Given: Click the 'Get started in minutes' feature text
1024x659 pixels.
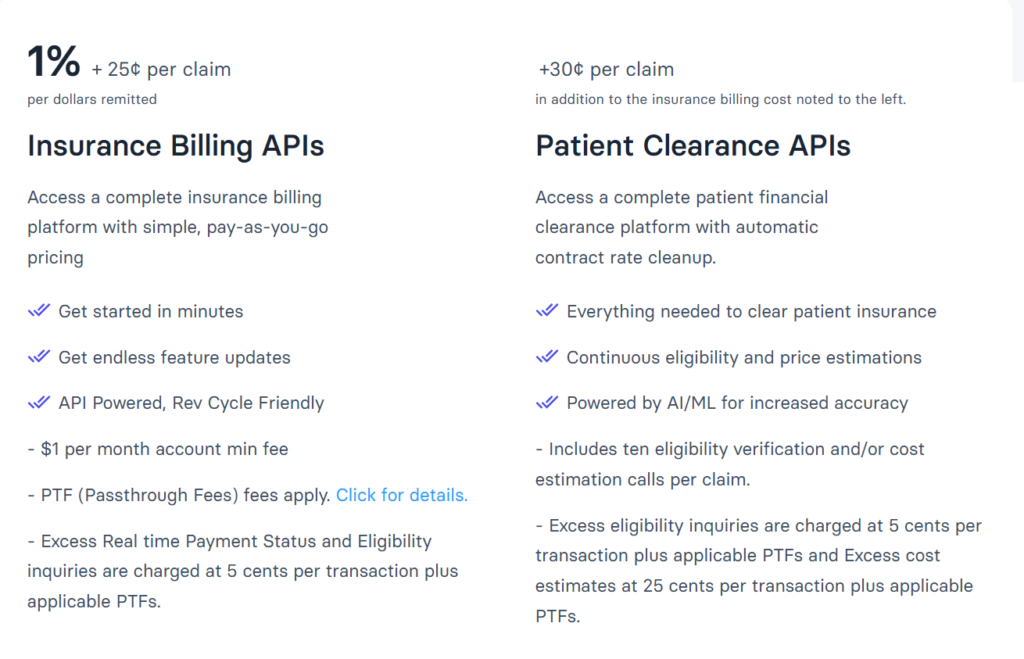Looking at the screenshot, I should pos(151,311).
